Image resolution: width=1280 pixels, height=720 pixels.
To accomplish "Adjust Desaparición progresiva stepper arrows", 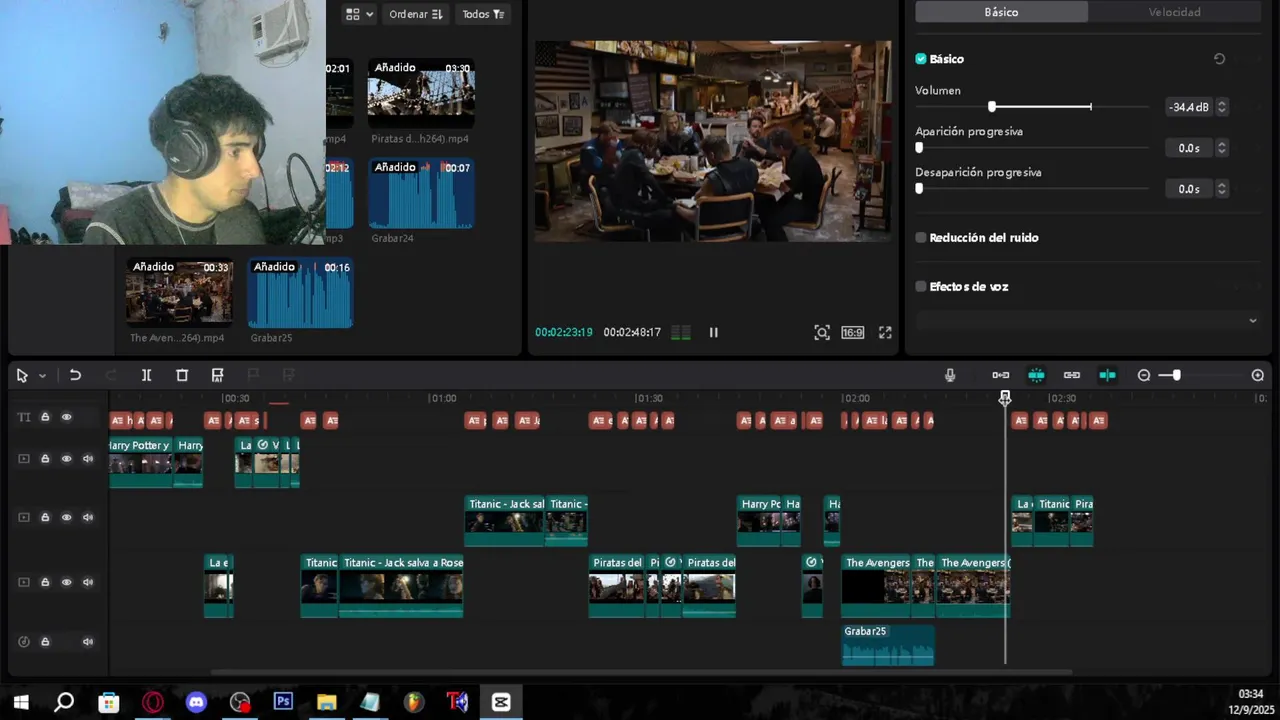I will point(1221,189).
